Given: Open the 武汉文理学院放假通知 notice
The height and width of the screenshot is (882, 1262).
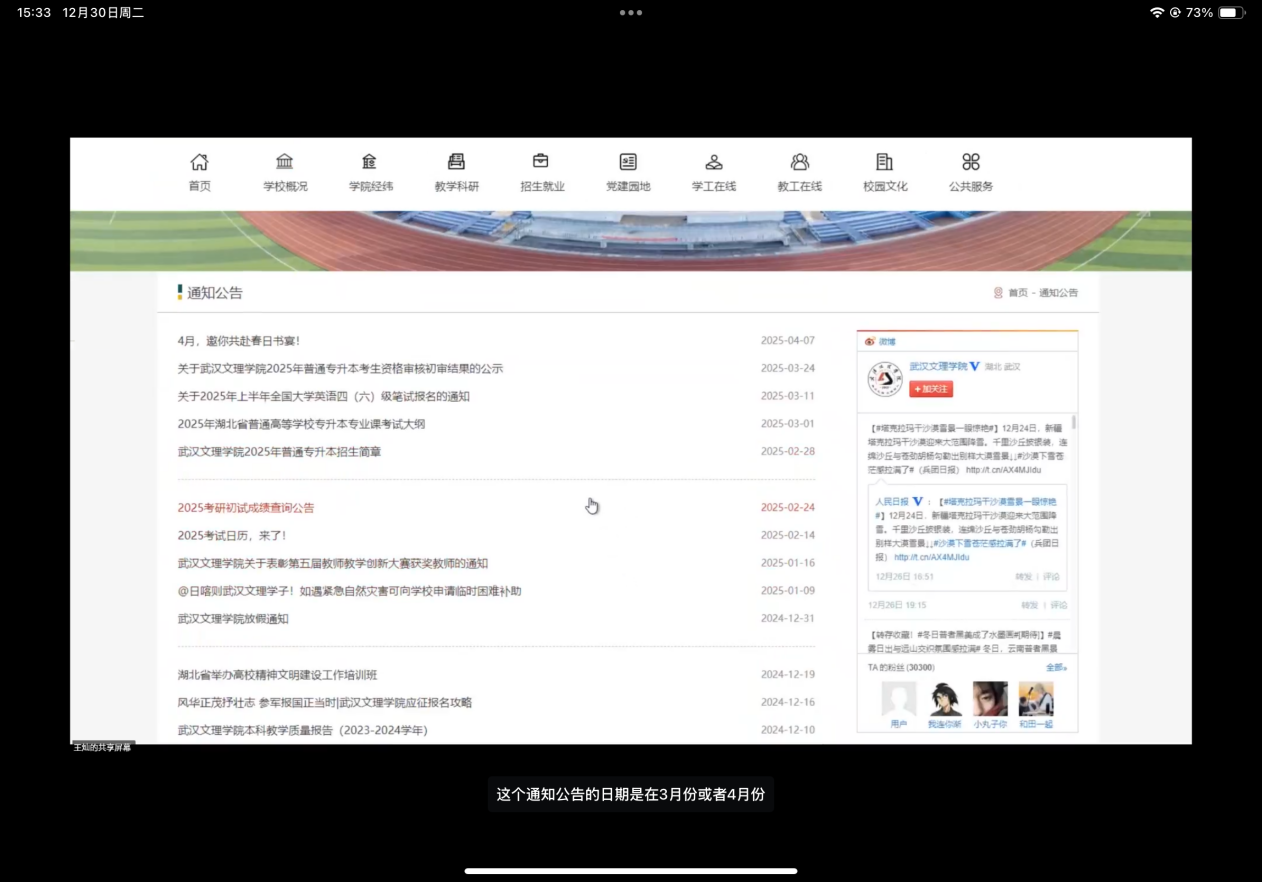Looking at the screenshot, I should pyautogui.click(x=233, y=619).
